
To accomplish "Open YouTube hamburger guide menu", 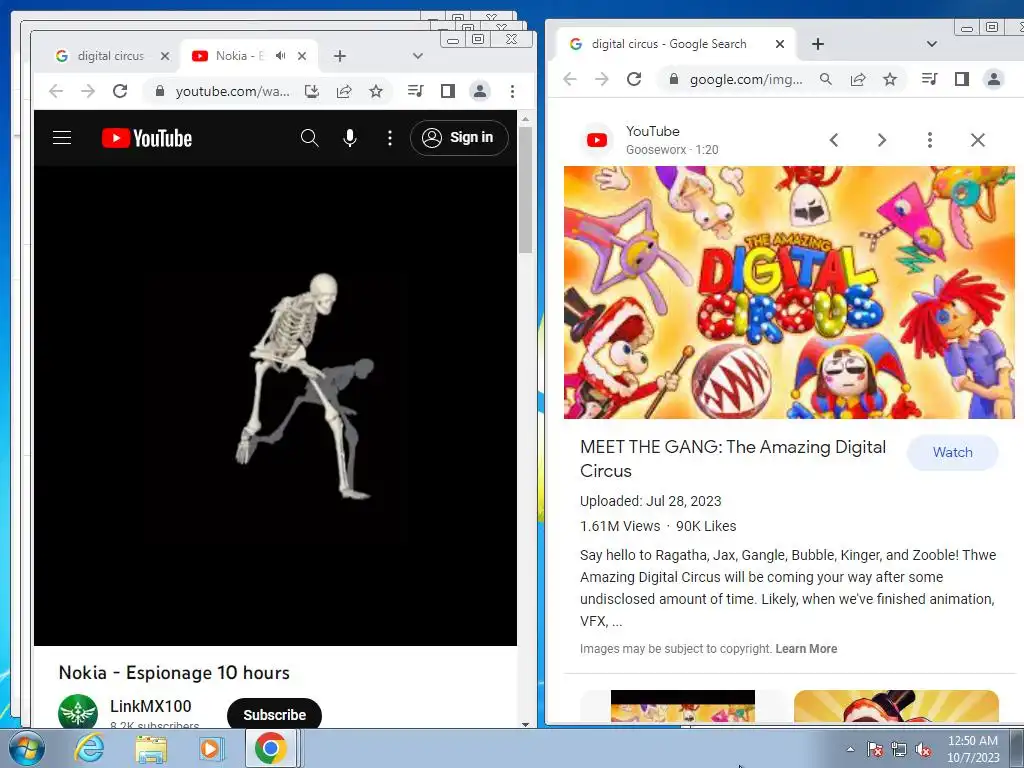I will [62, 138].
